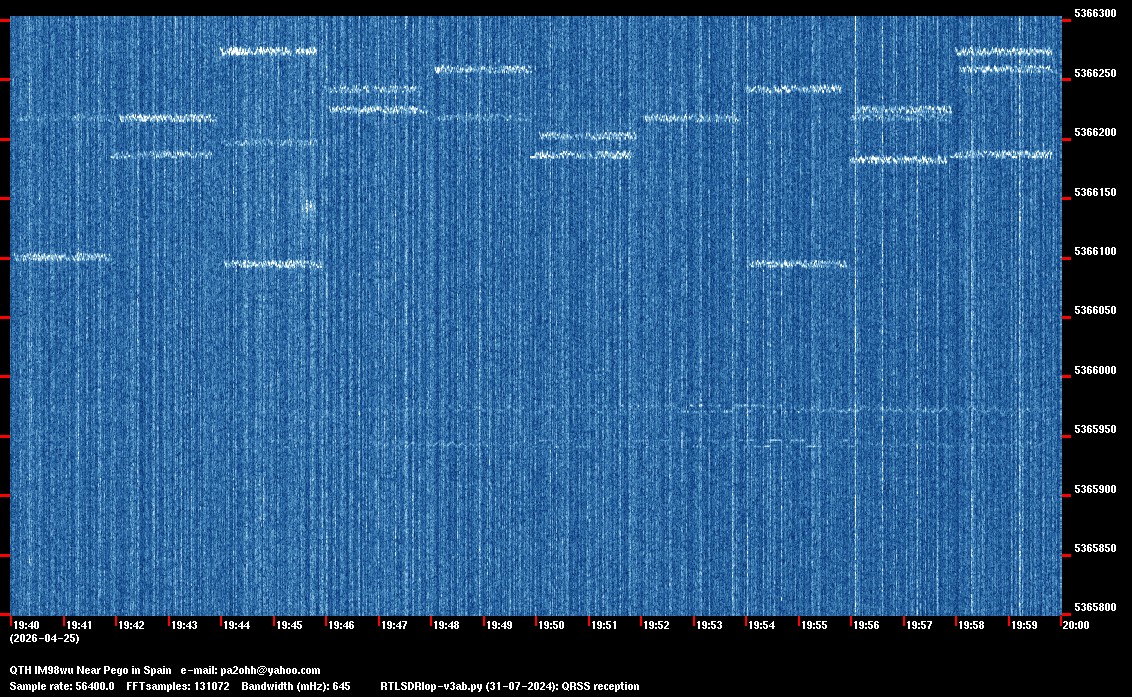Click the 19:59 time axis label
Viewport: 1132px width, 697px height.
click(1024, 625)
